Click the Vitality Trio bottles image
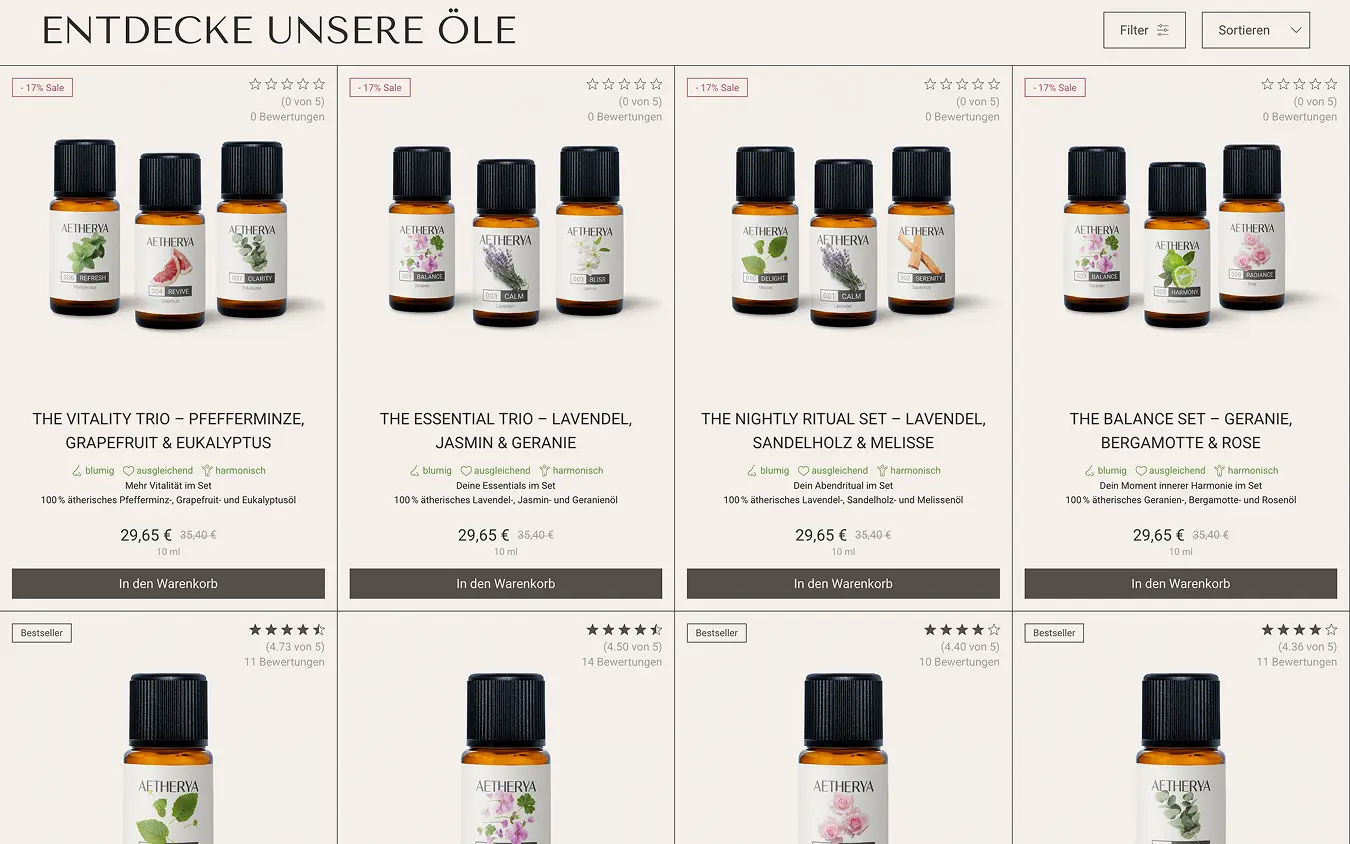 click(168, 237)
